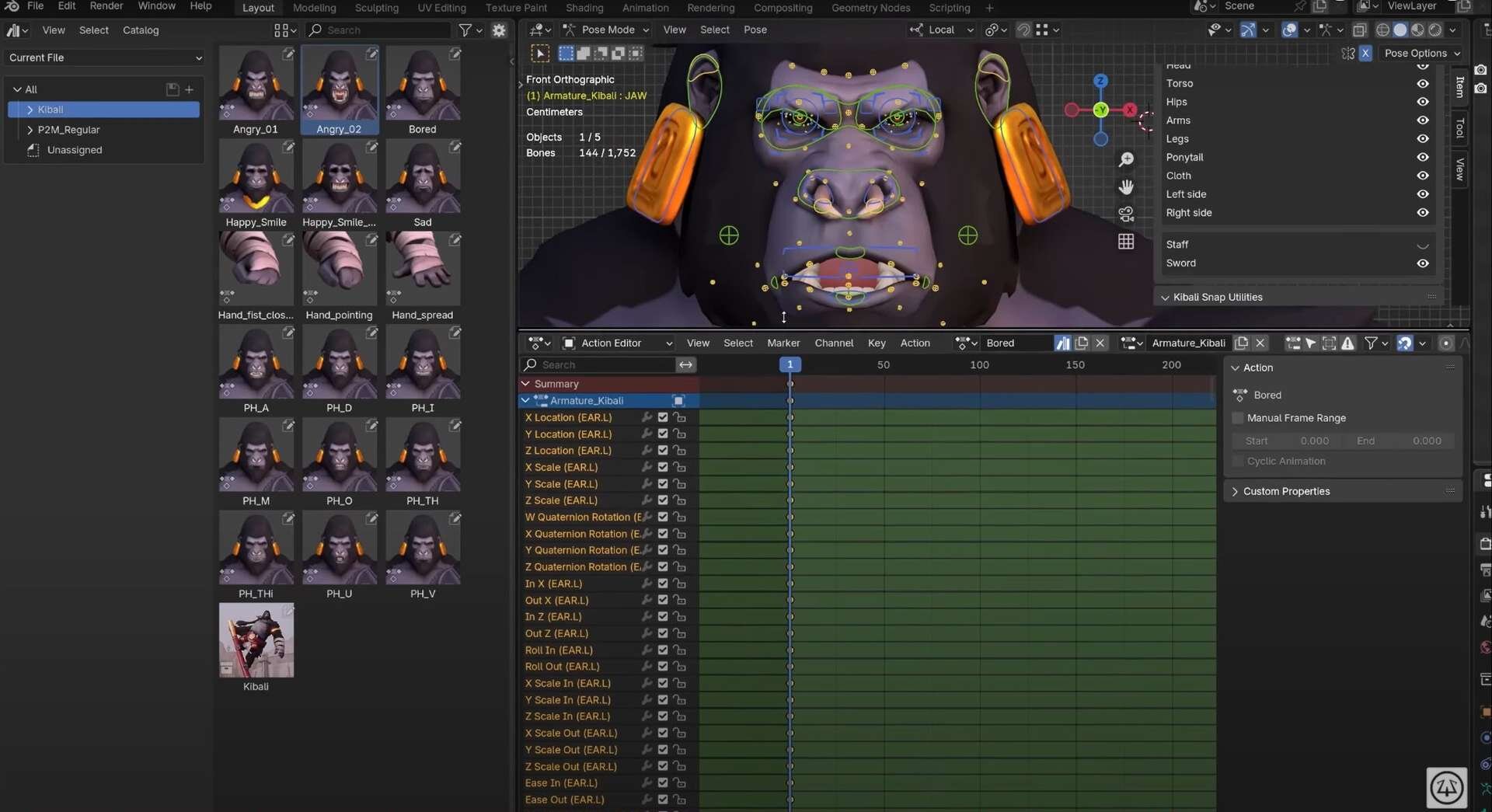Uncheck the Roll In (EAR.L) channel checkbox
Image resolution: width=1492 pixels, height=812 pixels.
click(x=663, y=650)
